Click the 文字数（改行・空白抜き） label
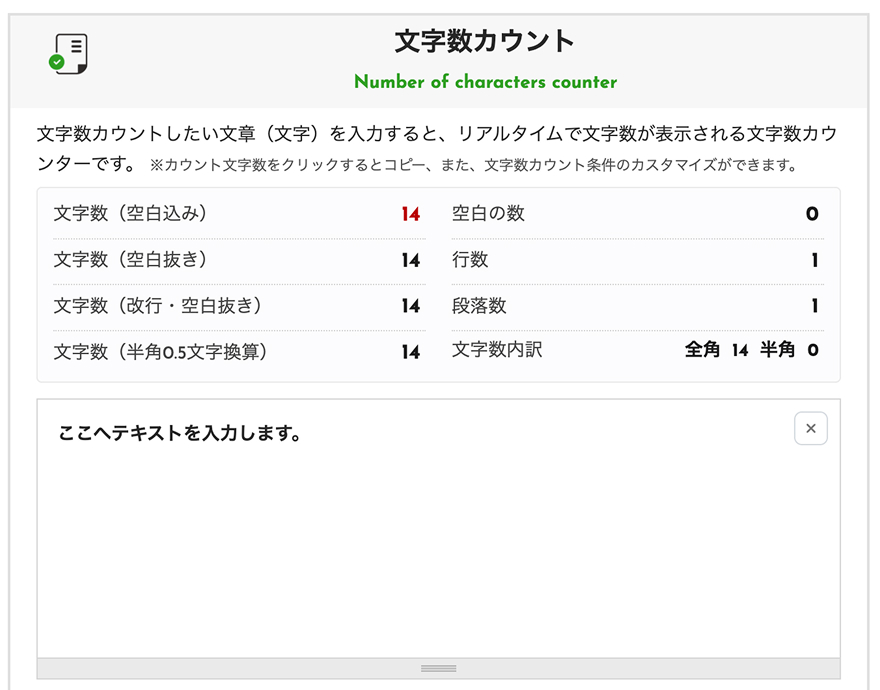This screenshot has width=880, height=690. [x=158, y=305]
